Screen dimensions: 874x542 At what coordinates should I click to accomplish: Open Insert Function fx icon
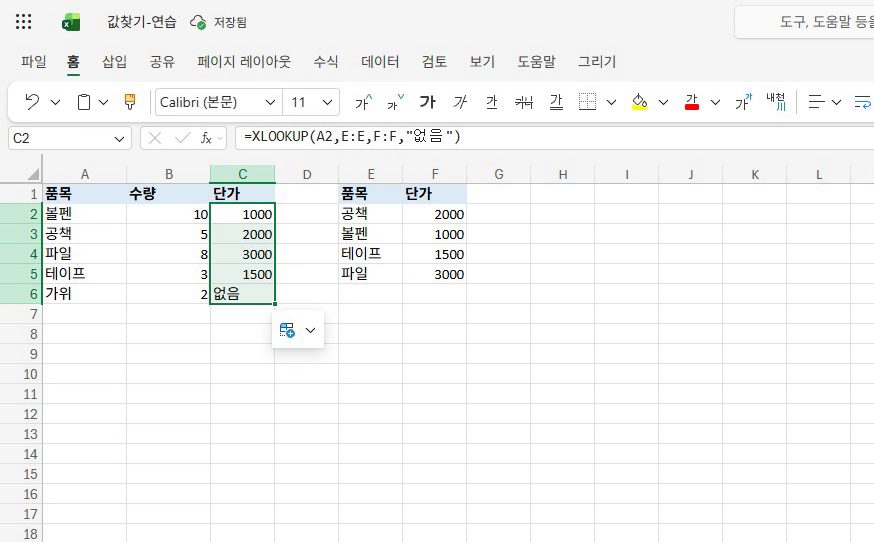pos(206,138)
